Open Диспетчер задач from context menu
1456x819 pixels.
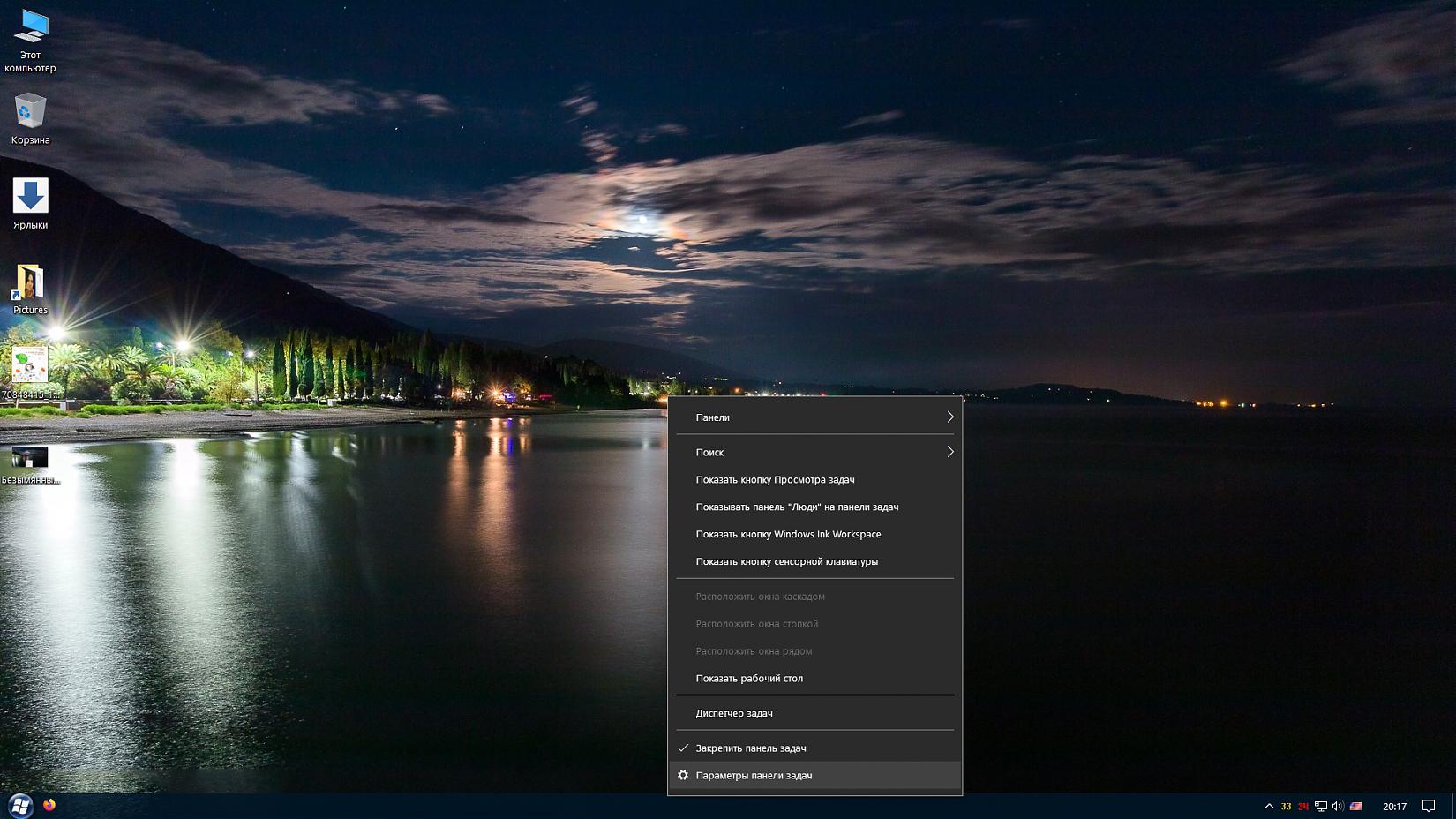click(x=734, y=713)
